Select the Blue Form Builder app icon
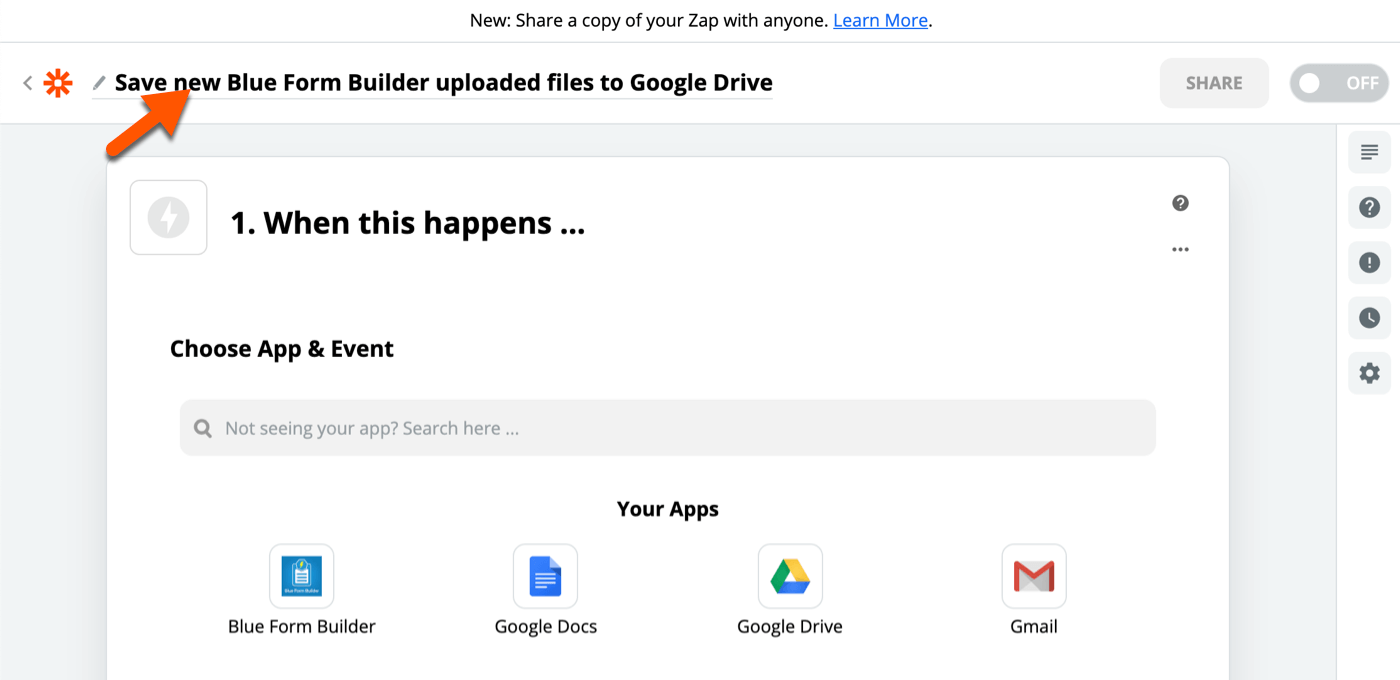The width and height of the screenshot is (1400, 680). click(301, 576)
